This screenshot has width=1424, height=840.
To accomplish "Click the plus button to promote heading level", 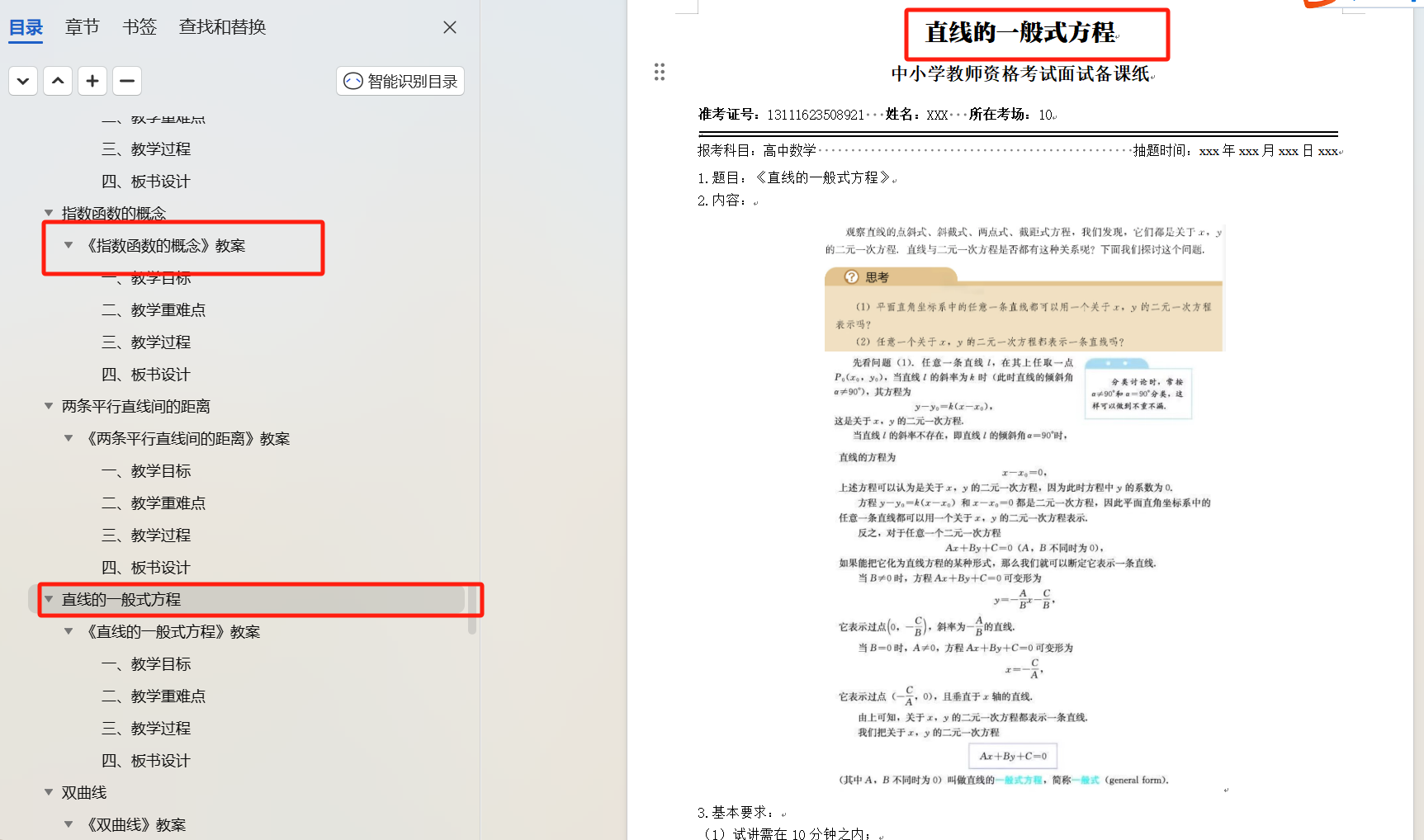I will pyautogui.click(x=92, y=81).
